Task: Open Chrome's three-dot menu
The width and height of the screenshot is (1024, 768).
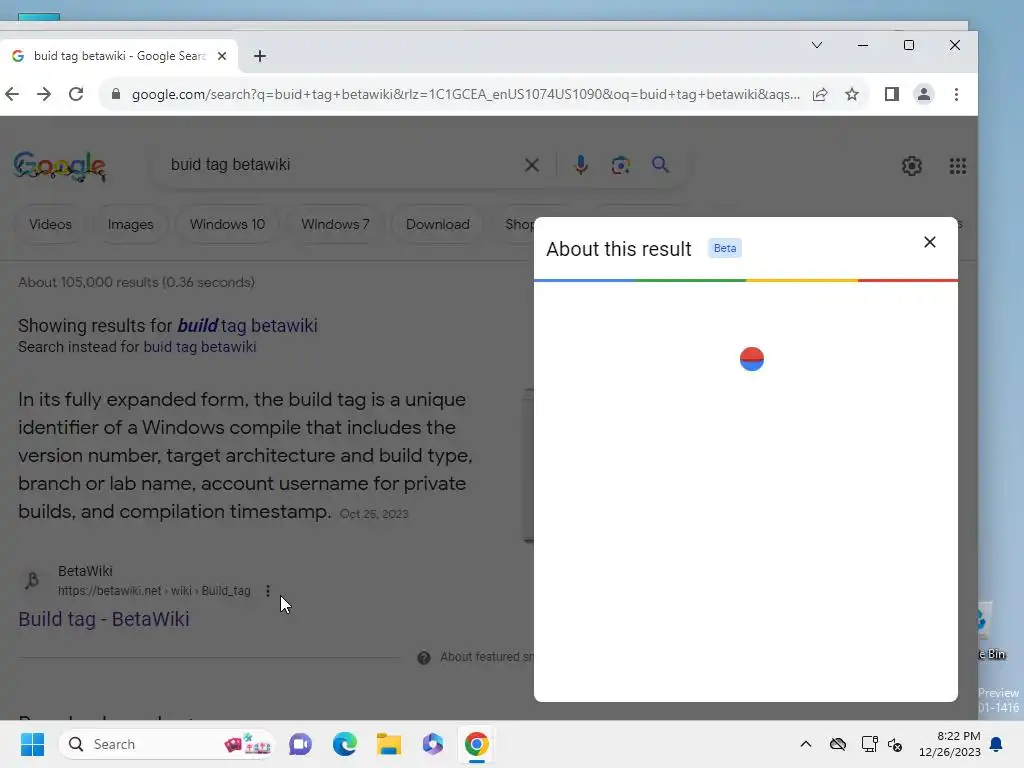Action: pyautogui.click(x=956, y=94)
